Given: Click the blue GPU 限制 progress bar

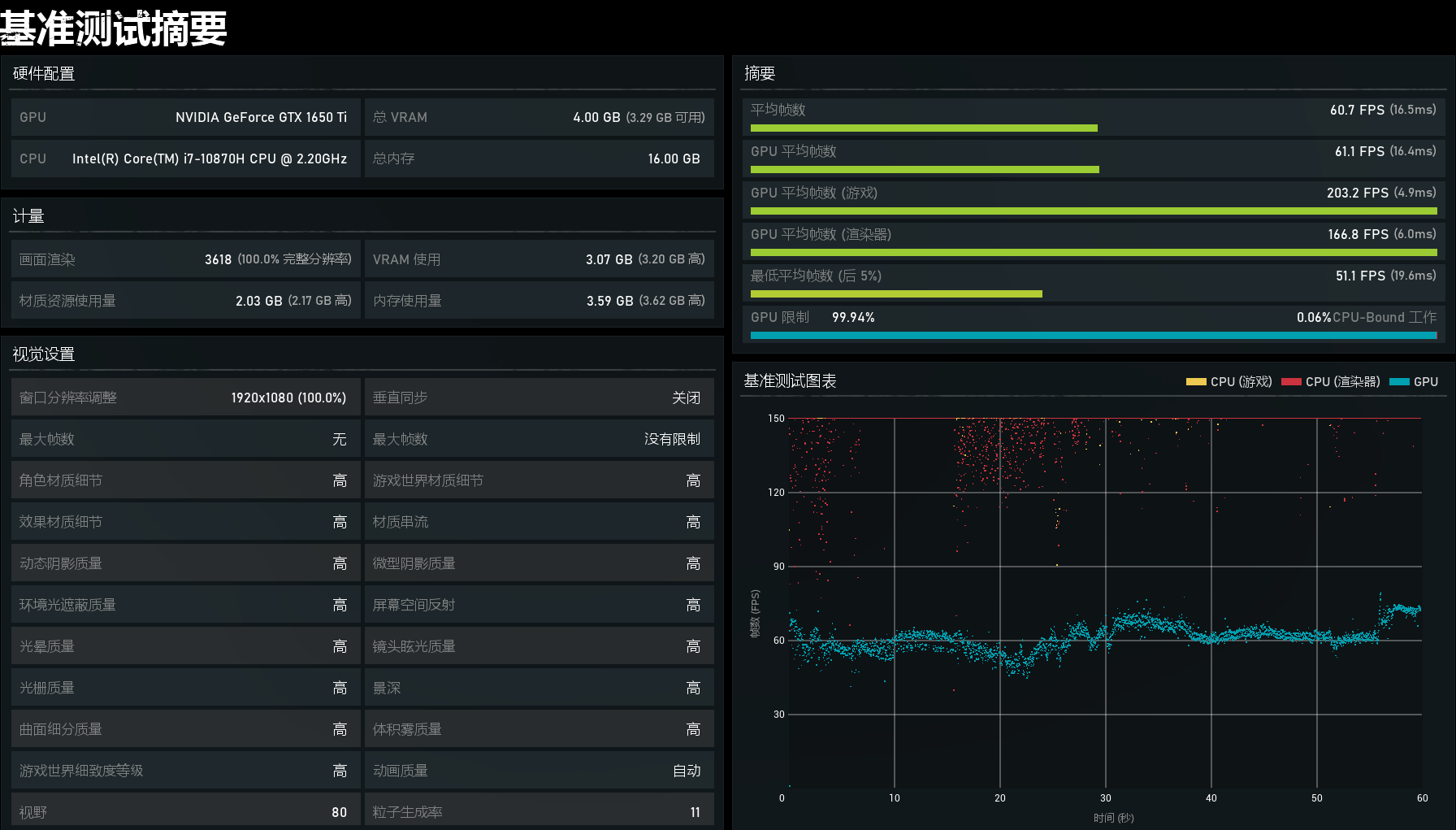Looking at the screenshot, I should click(1092, 335).
